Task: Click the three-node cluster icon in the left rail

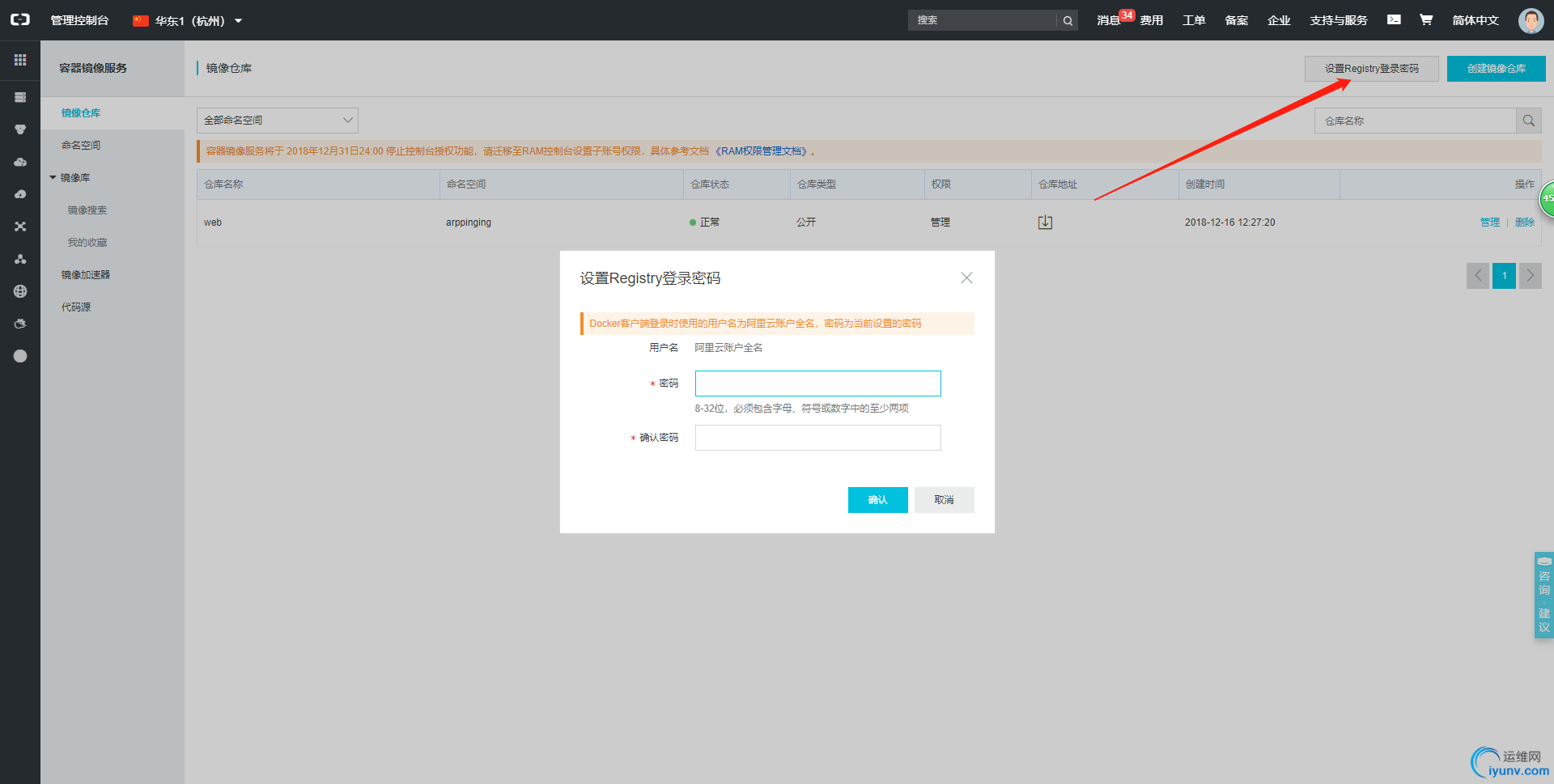Action: (20, 259)
